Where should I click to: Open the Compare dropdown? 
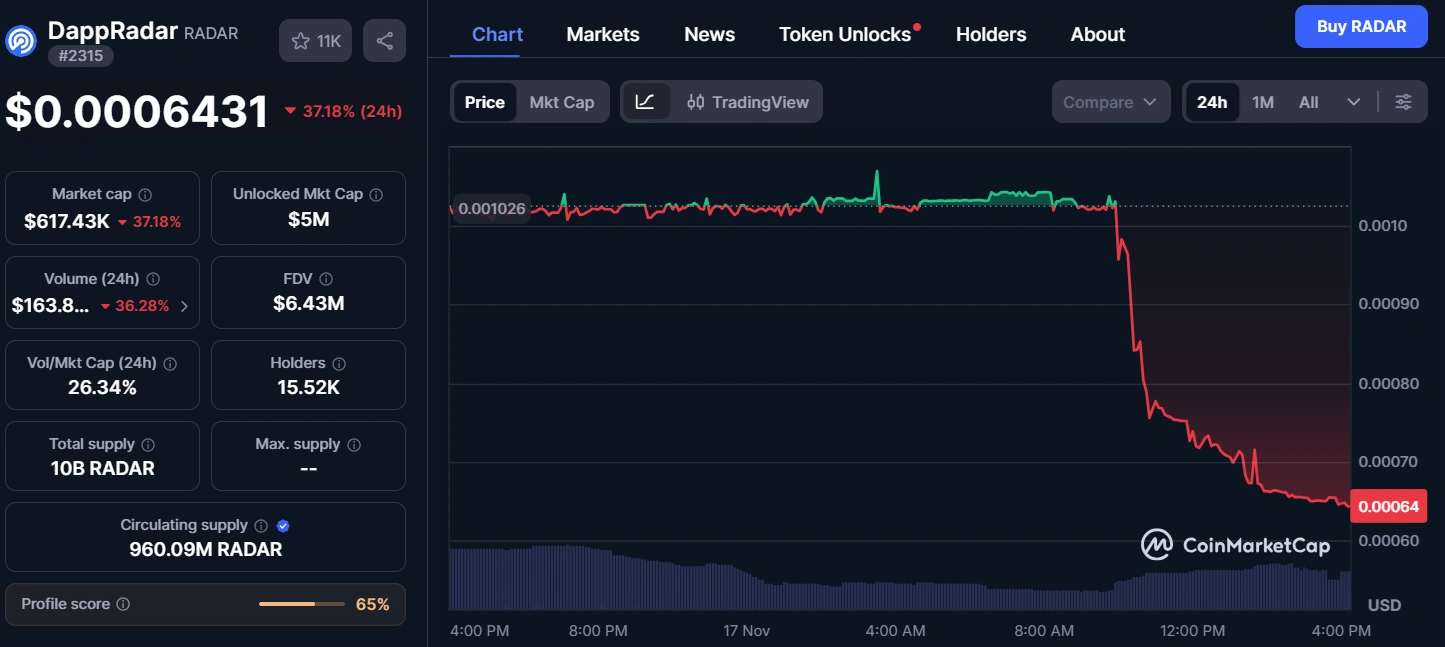(1110, 101)
